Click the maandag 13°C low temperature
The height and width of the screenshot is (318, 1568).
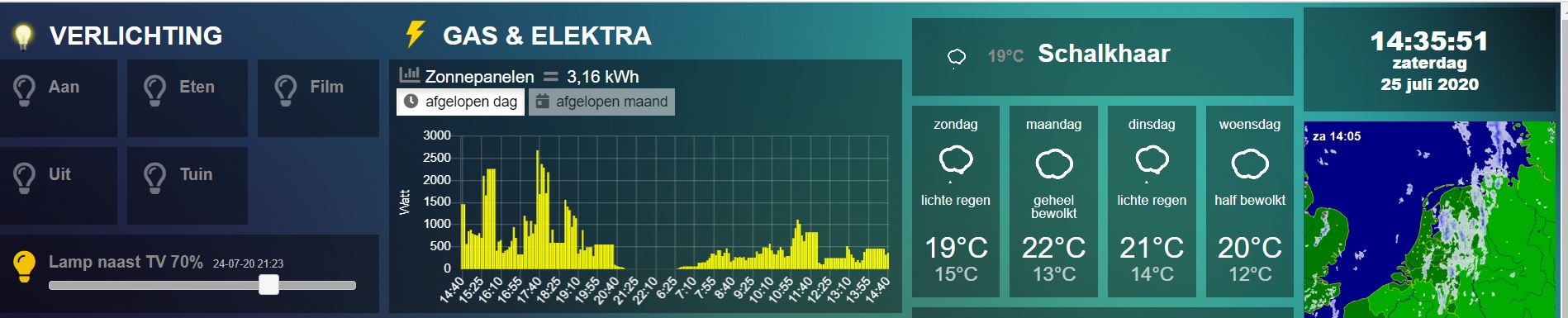tap(1054, 274)
